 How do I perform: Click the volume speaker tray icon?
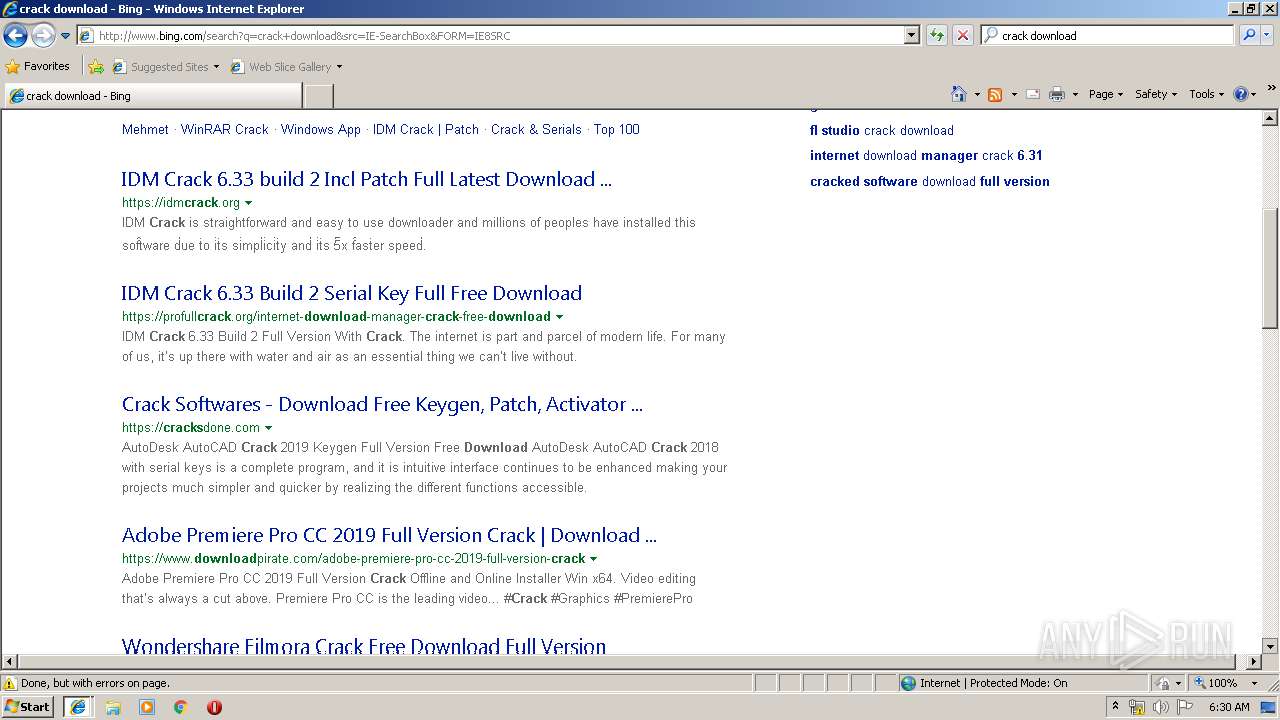[x=1160, y=707]
